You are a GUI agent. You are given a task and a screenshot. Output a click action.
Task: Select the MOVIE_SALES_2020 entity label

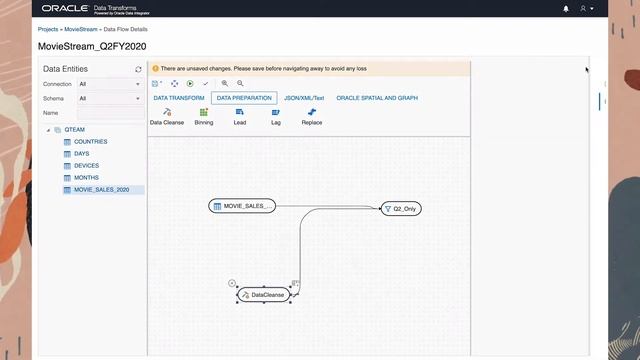coord(102,190)
